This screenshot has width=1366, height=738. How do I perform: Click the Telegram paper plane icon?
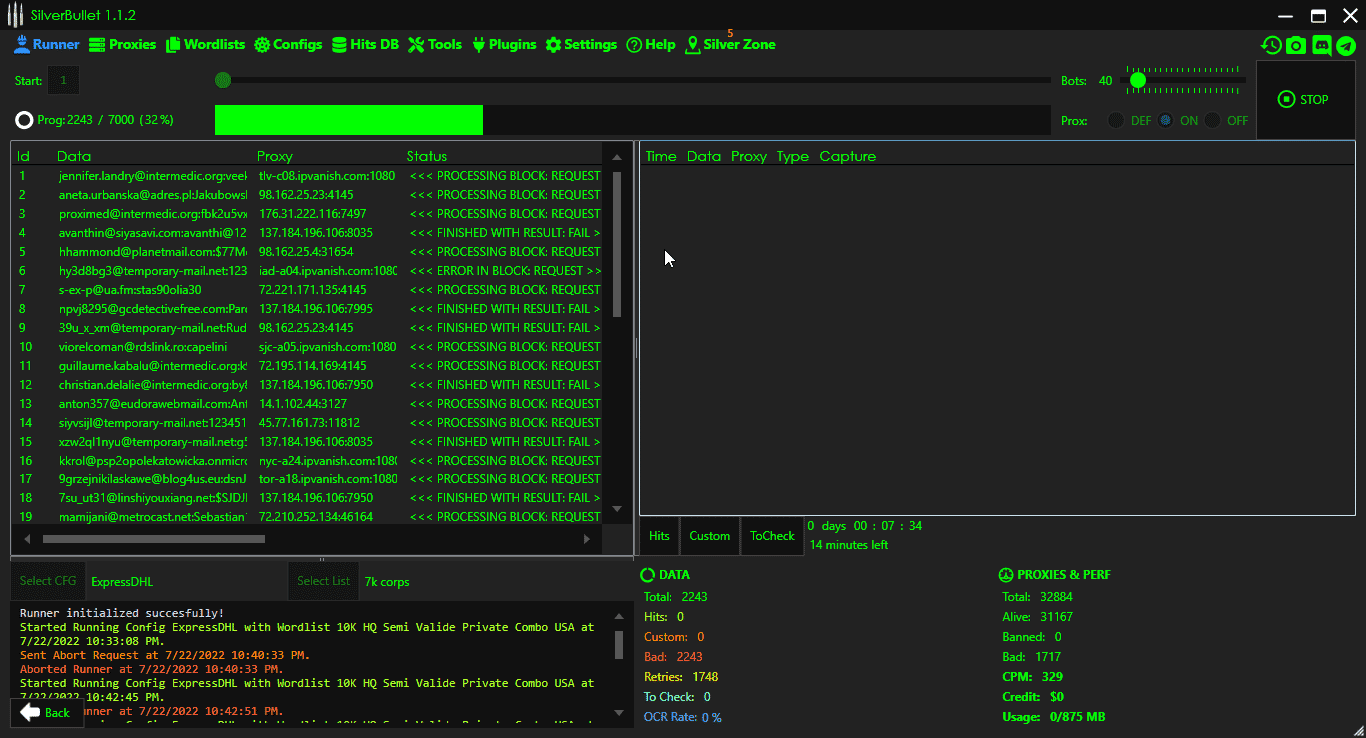pos(1345,45)
